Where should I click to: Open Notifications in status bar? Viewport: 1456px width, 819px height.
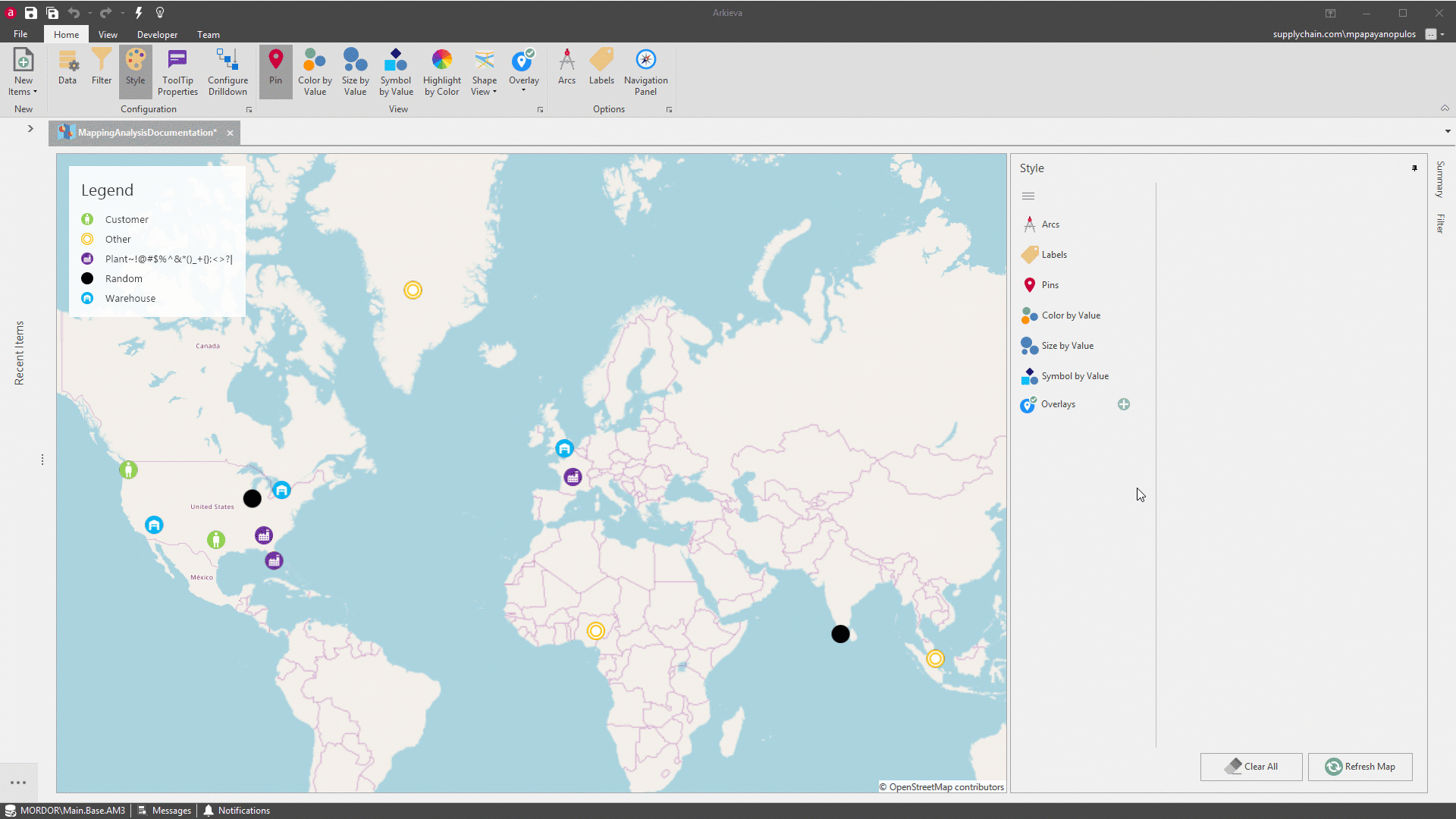[x=237, y=811]
